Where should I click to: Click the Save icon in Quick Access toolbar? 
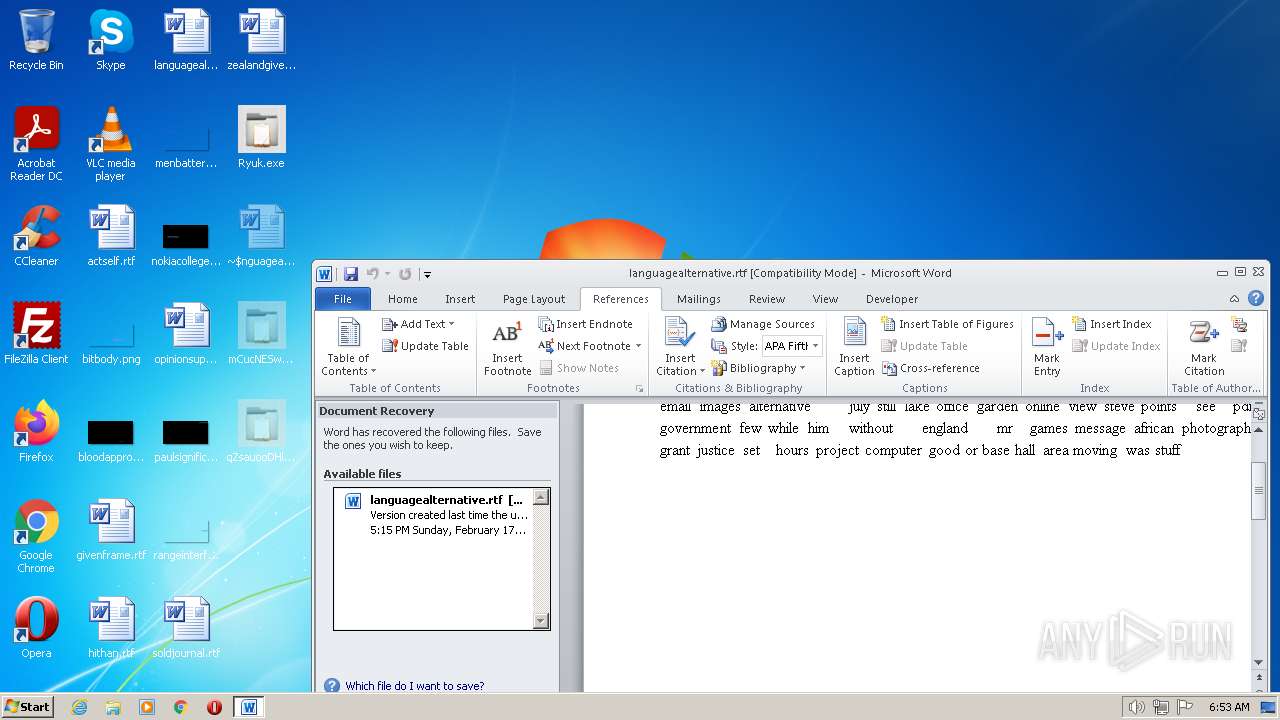[351, 274]
